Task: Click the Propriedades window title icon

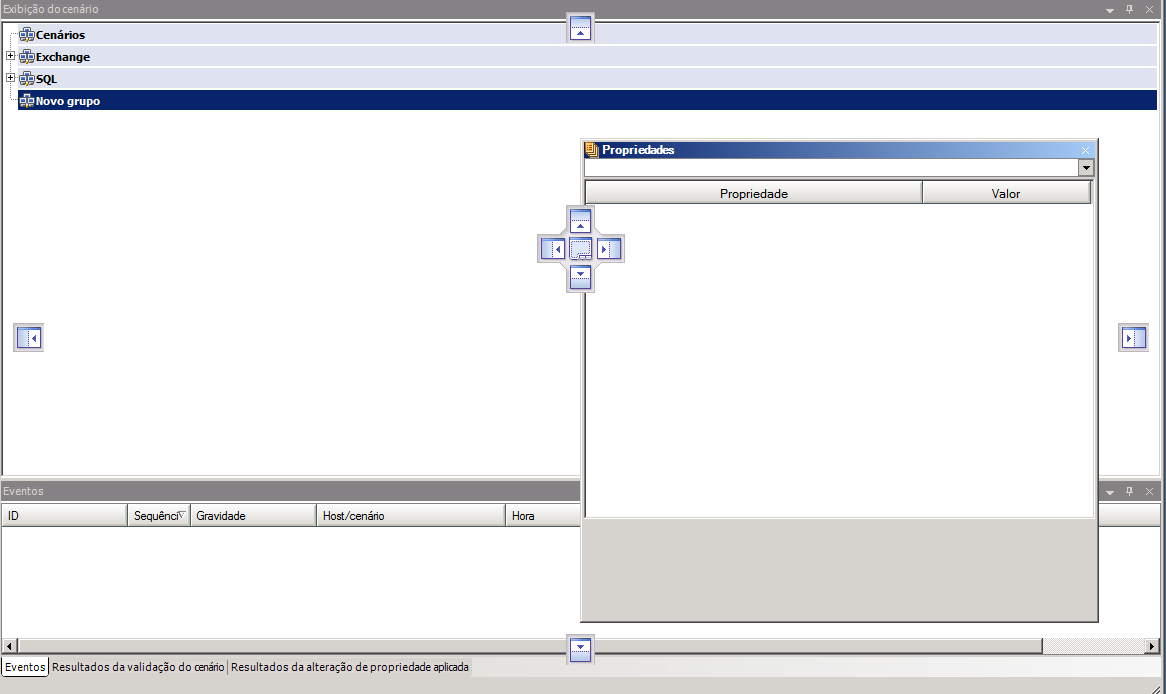Action: tap(592, 150)
